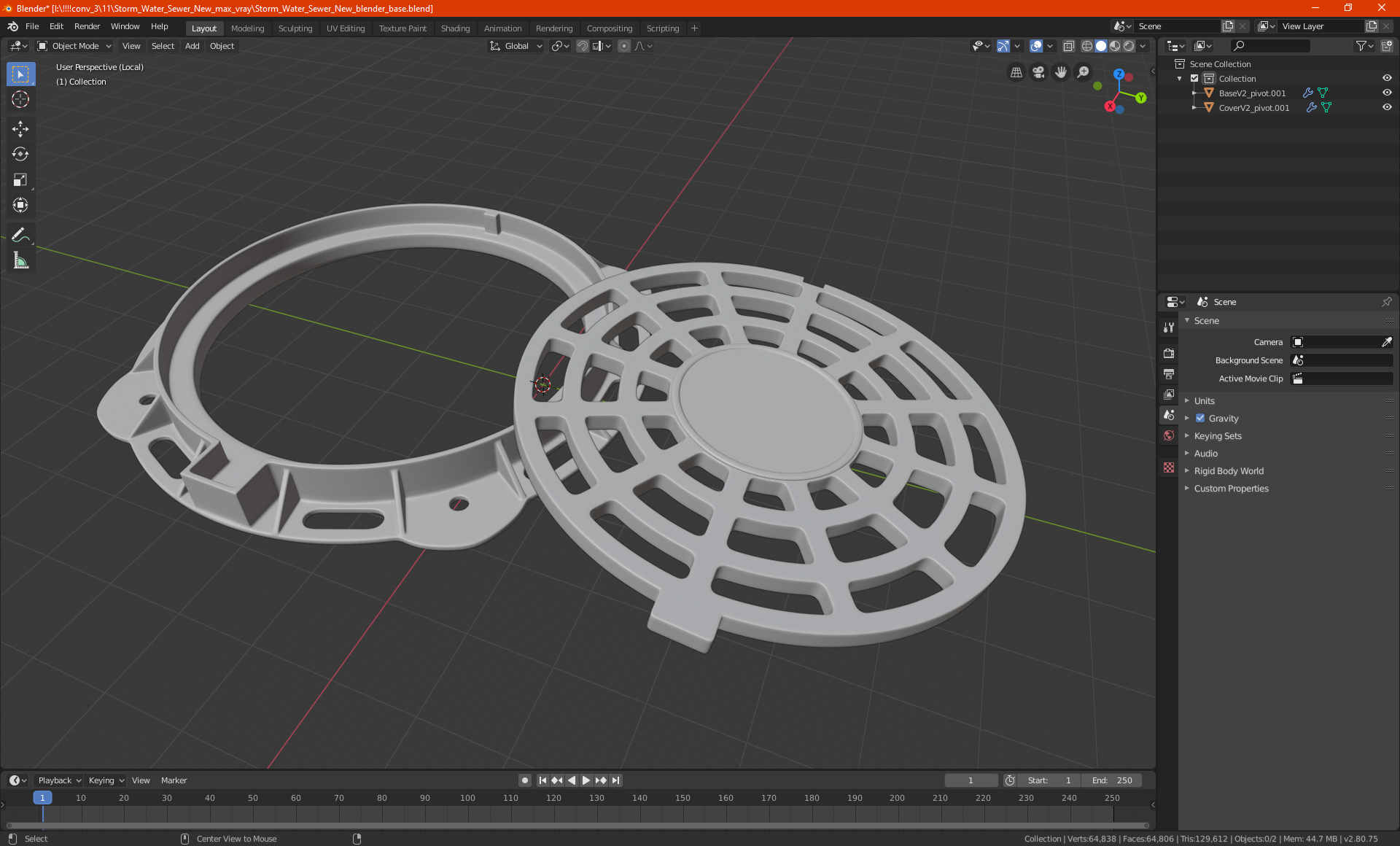Click the pan view hand icon
Image resolution: width=1400 pixels, height=846 pixels.
pyautogui.click(x=1061, y=72)
